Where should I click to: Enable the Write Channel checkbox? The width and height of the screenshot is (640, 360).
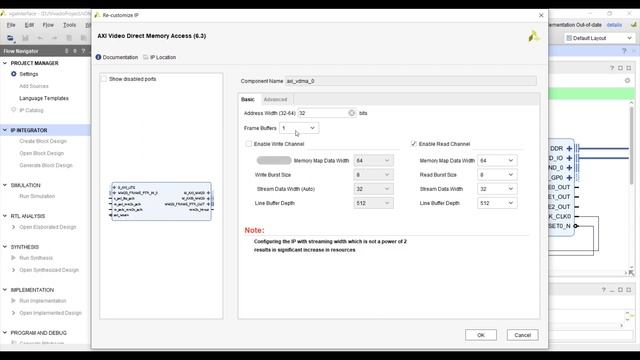(249, 144)
